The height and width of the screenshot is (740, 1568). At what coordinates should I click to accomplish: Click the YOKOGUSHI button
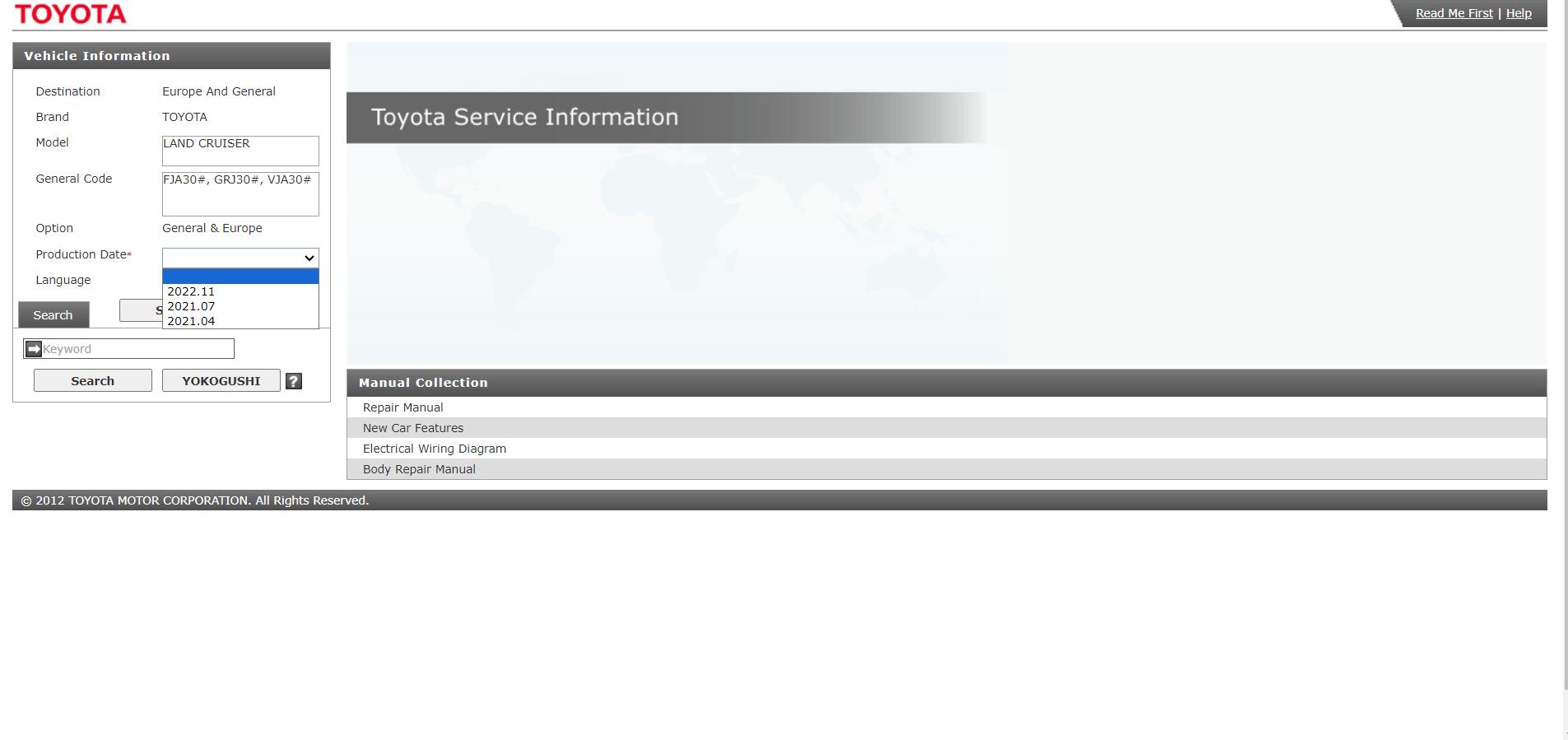click(x=221, y=380)
